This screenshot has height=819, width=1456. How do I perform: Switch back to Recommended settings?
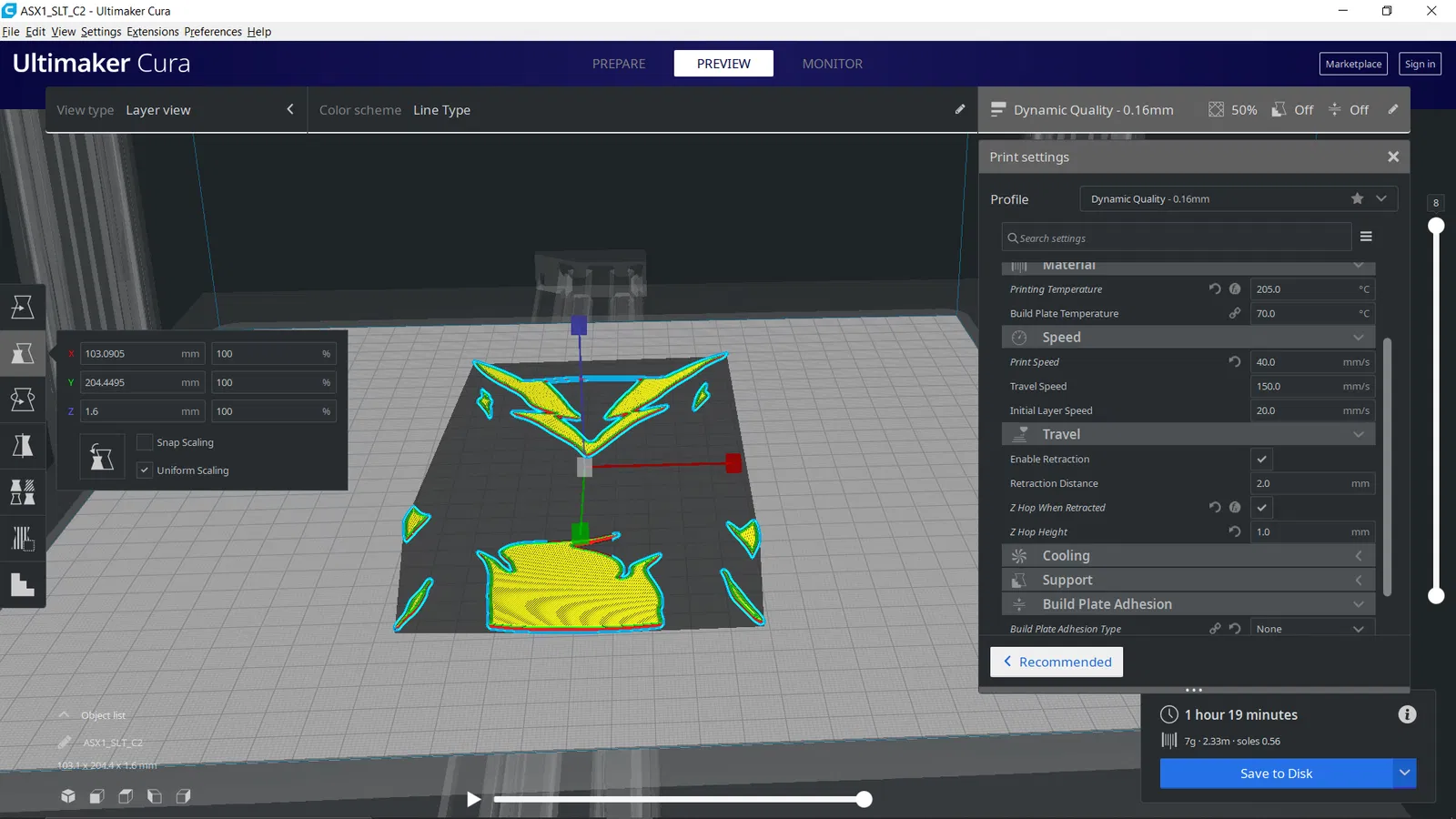1057,662
